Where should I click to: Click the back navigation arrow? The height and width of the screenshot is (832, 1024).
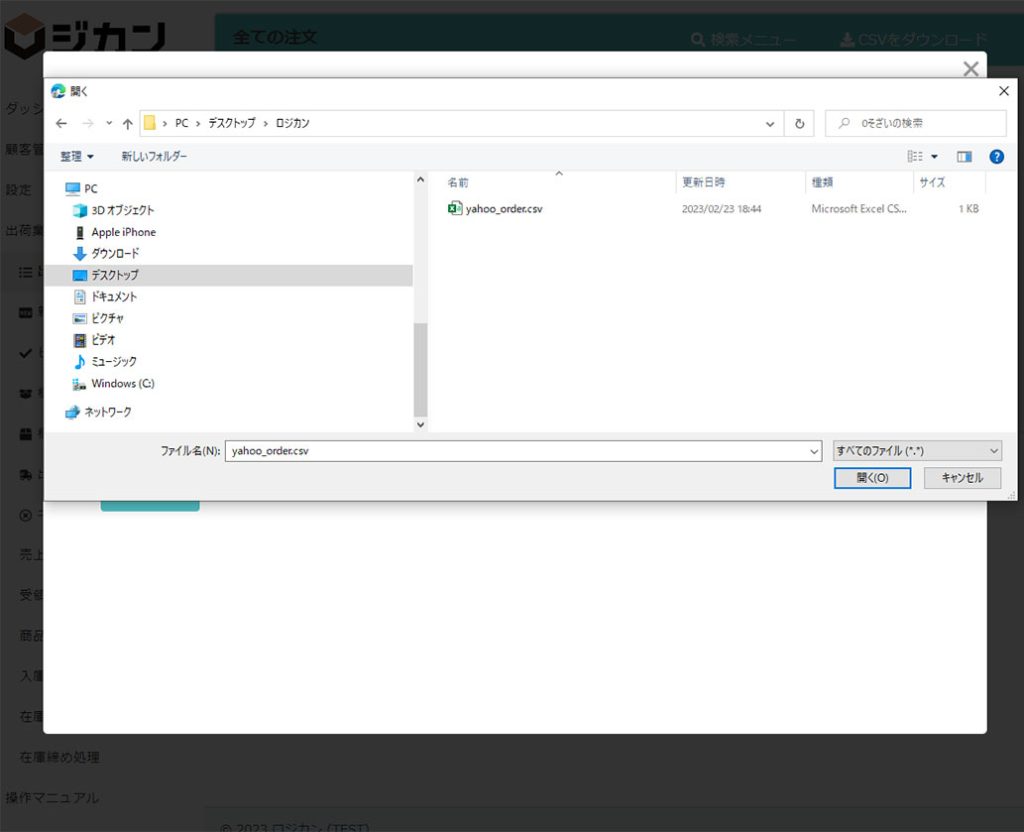61,123
